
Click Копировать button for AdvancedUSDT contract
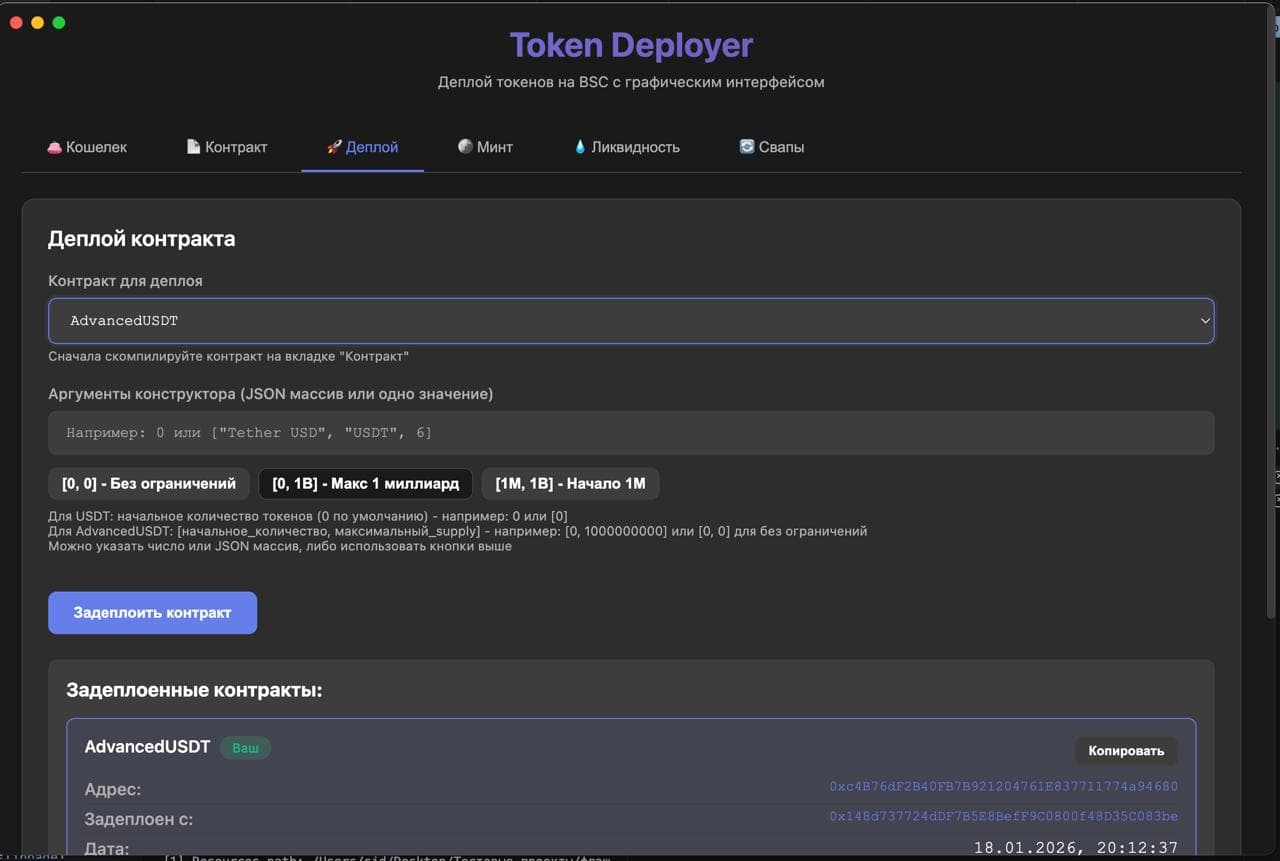coord(1126,751)
